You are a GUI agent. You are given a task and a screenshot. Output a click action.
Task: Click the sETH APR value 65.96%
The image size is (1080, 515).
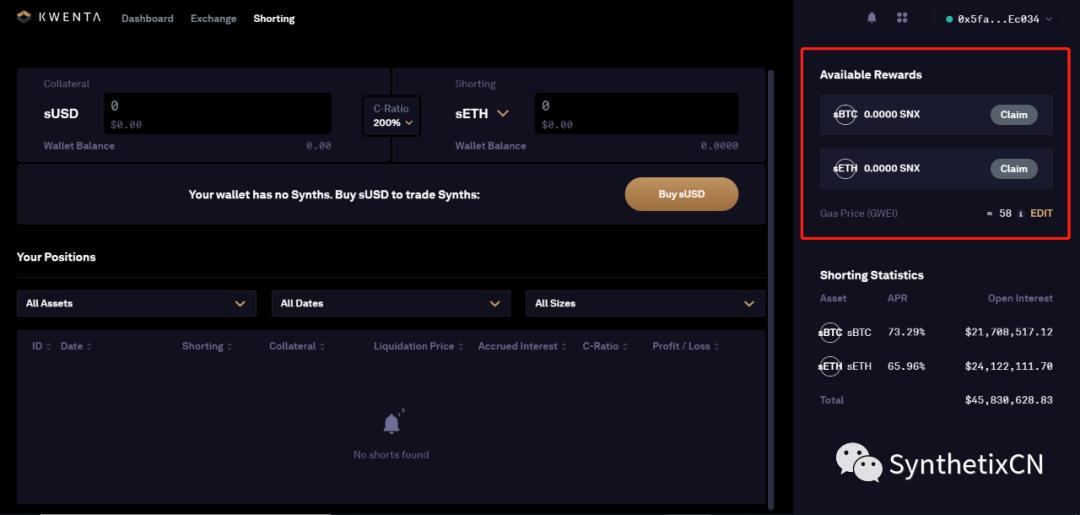click(906, 366)
